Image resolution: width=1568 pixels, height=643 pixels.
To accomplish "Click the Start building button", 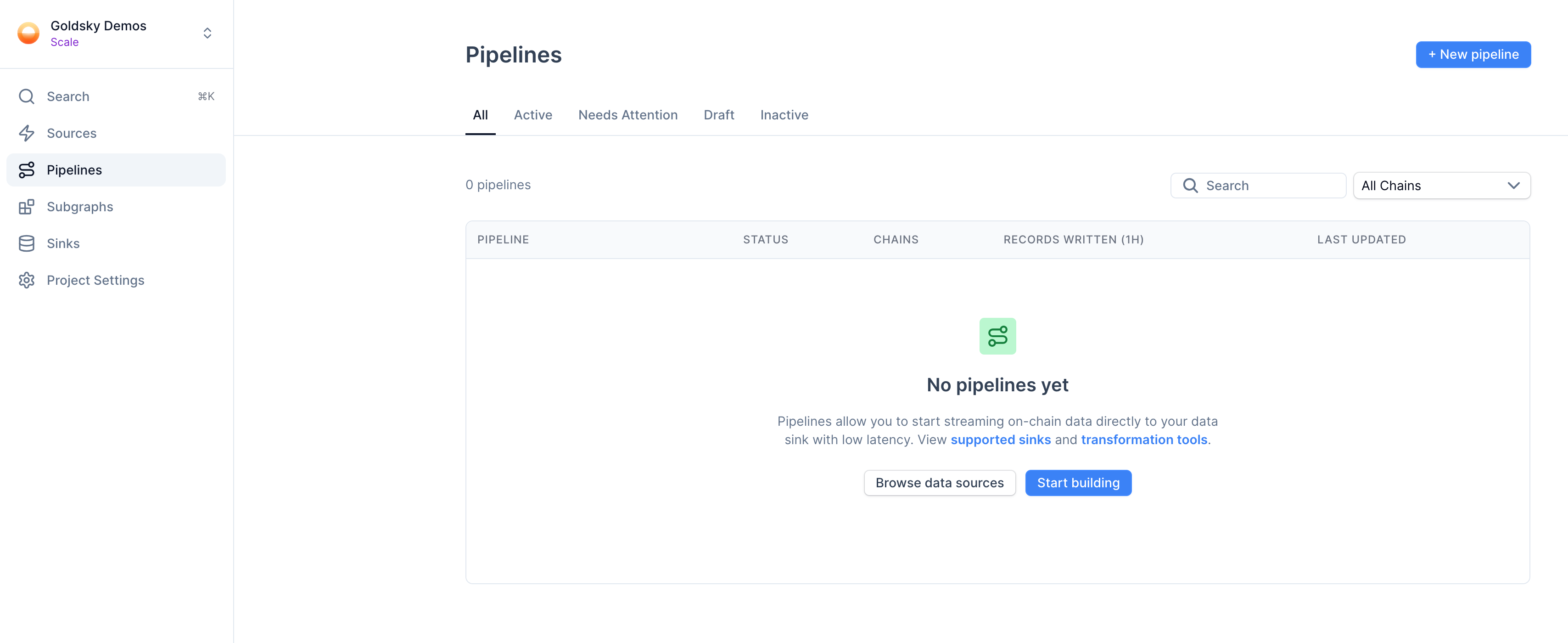I will pyautogui.click(x=1077, y=483).
